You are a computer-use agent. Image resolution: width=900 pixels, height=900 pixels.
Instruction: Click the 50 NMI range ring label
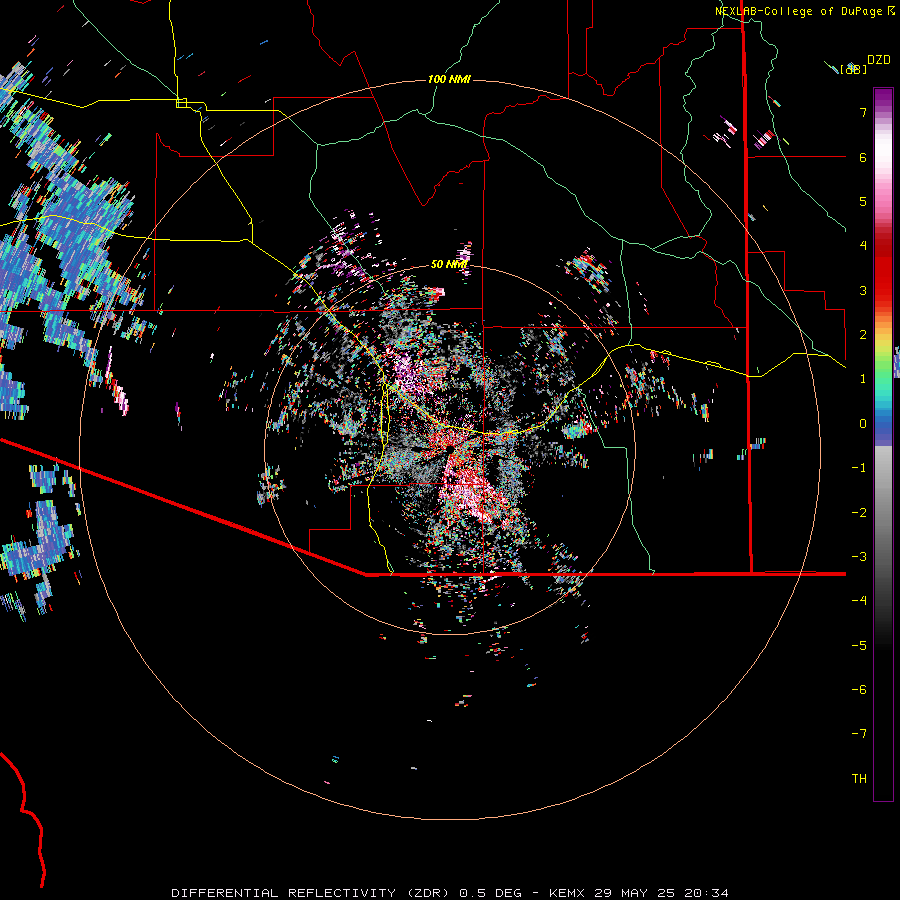tap(449, 265)
